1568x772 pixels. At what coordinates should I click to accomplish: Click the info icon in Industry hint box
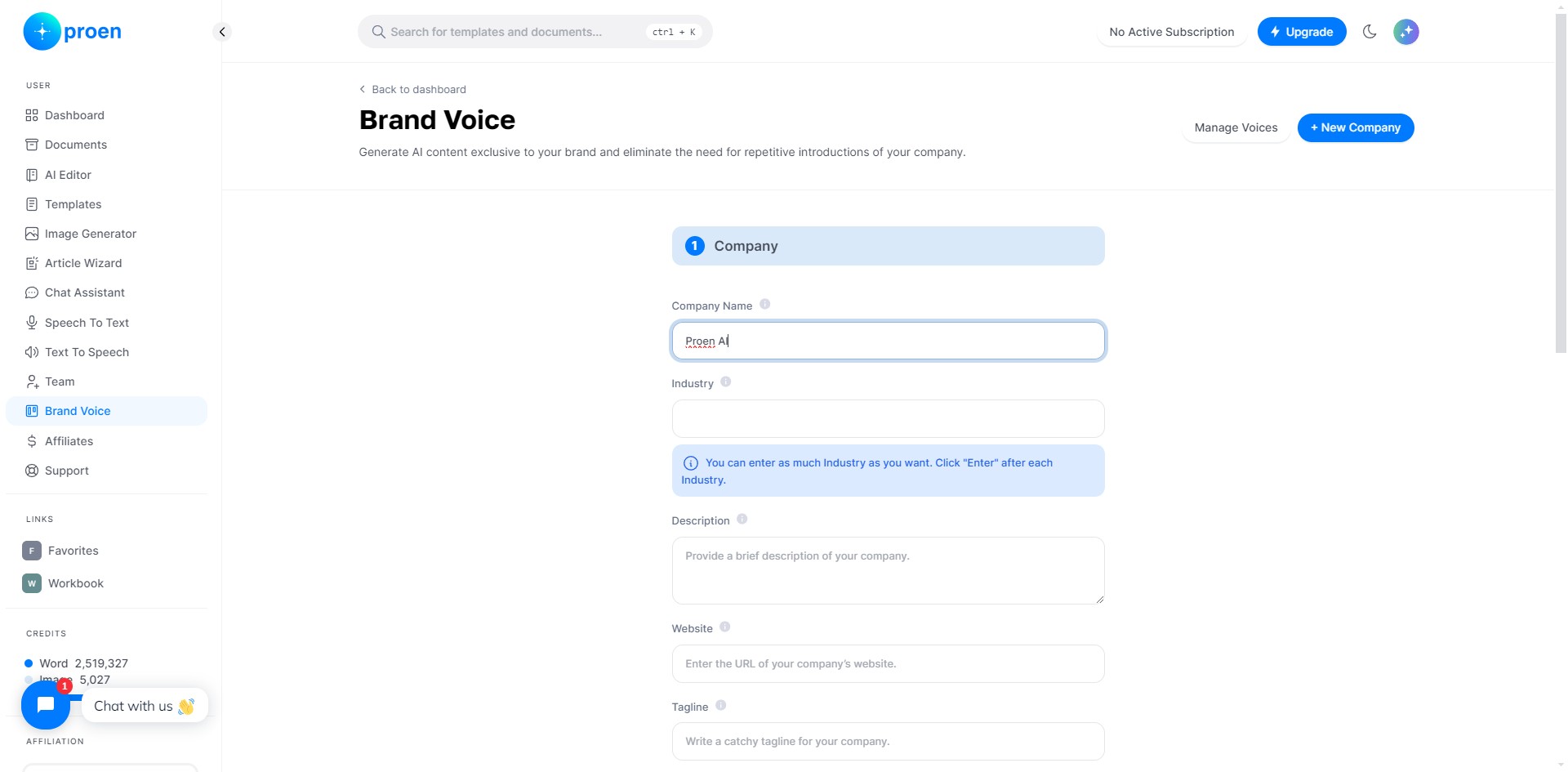click(690, 463)
